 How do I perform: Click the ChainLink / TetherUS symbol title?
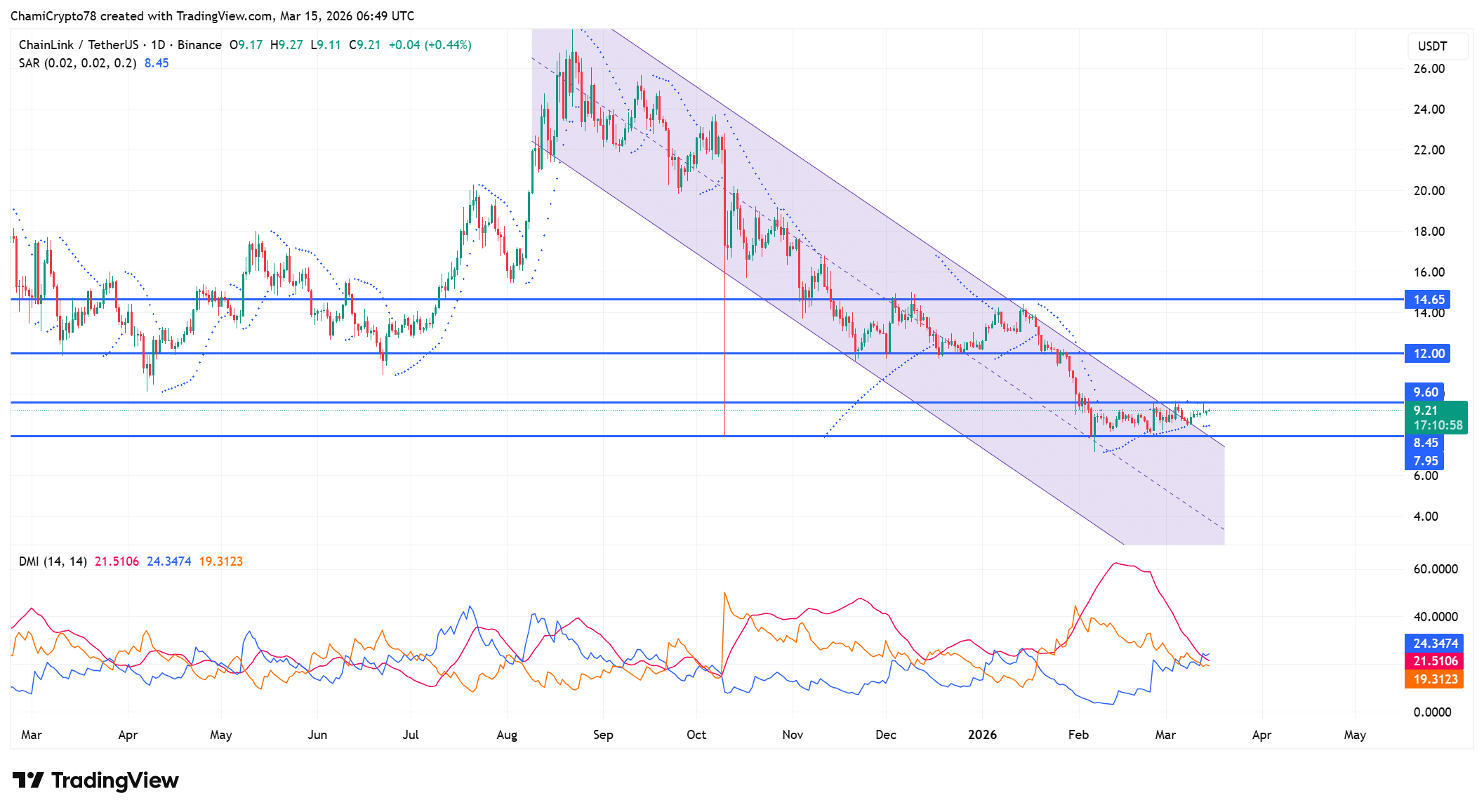[x=78, y=45]
